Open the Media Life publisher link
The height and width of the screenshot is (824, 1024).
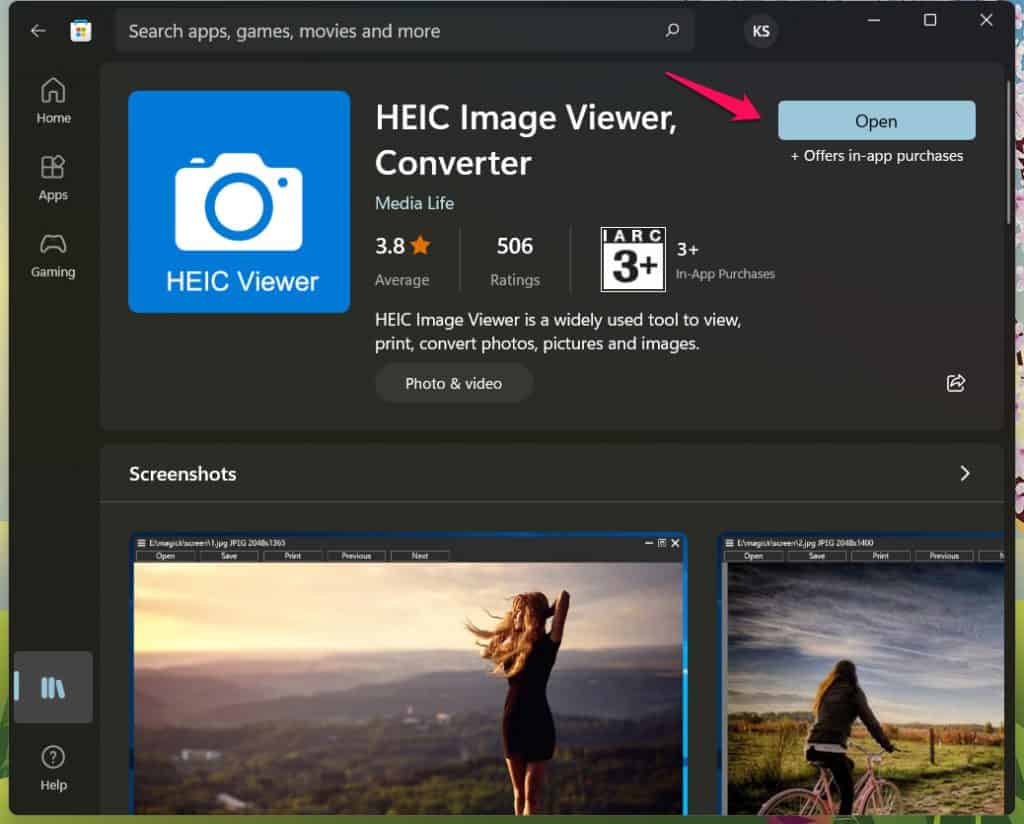(414, 203)
